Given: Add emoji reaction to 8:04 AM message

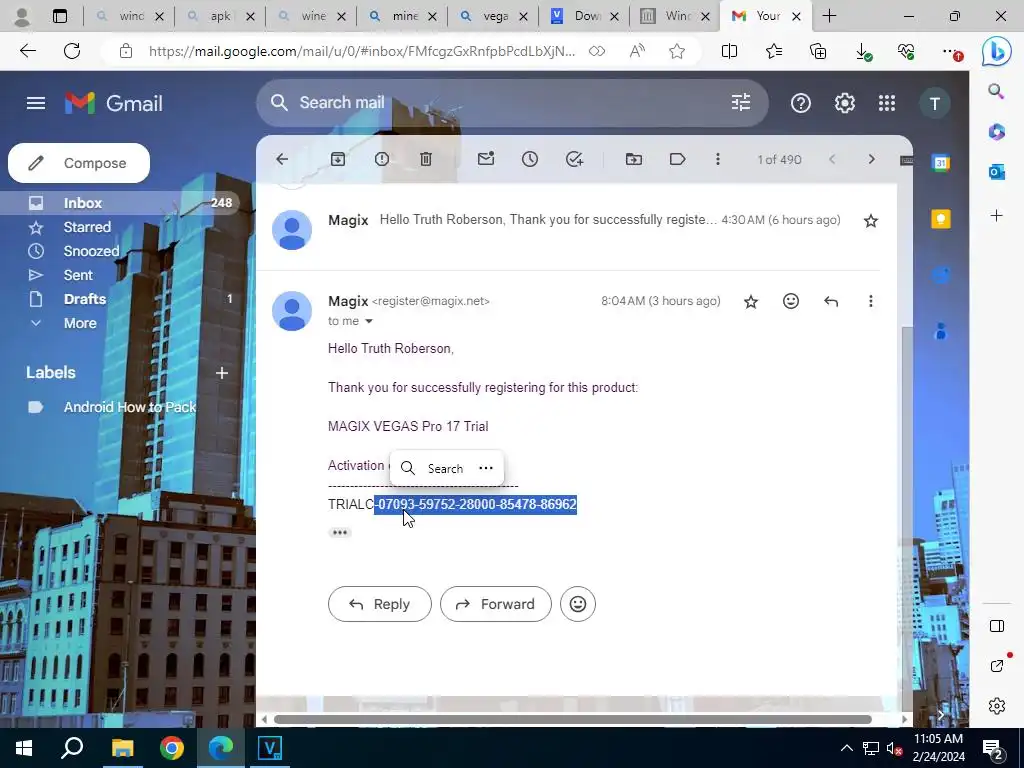Looking at the screenshot, I should tap(791, 301).
